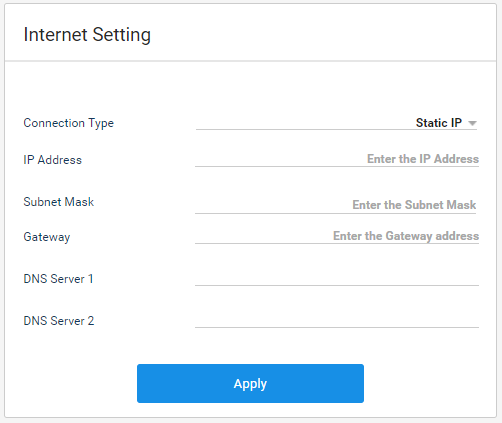502x423 pixels.
Task: Focus the IP Address input field
Action: [337, 159]
